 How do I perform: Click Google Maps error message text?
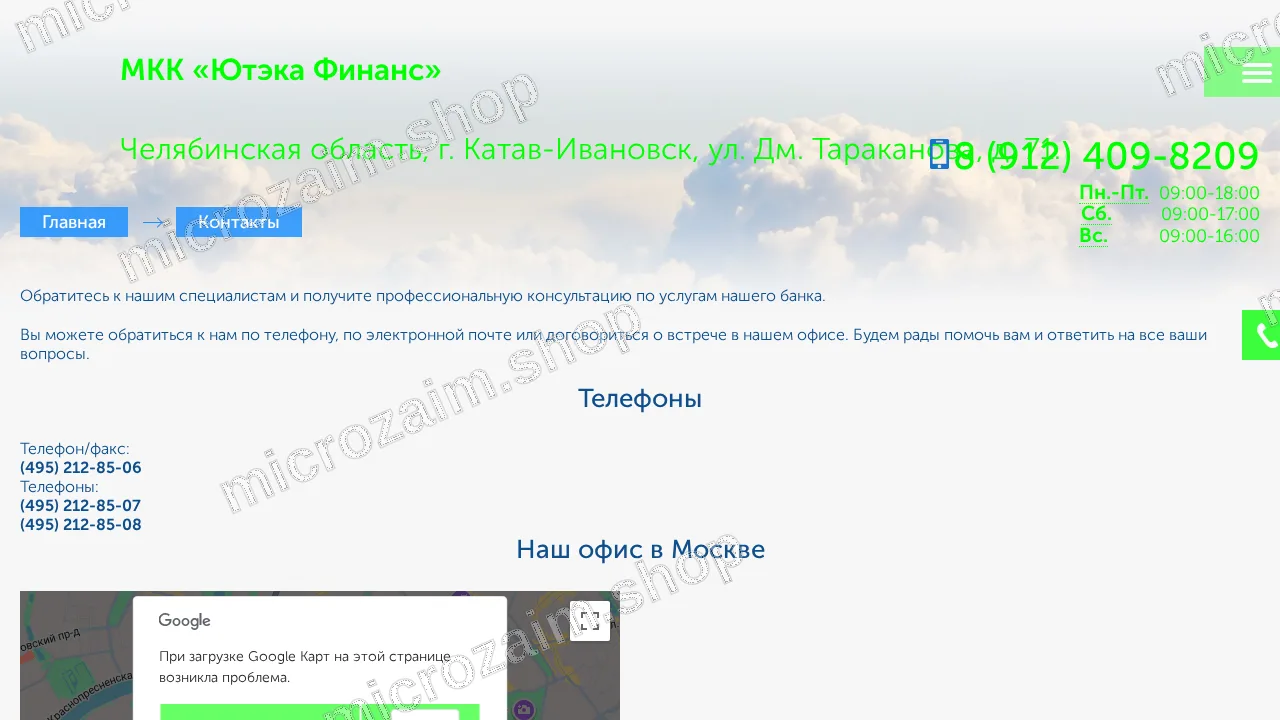click(305, 667)
